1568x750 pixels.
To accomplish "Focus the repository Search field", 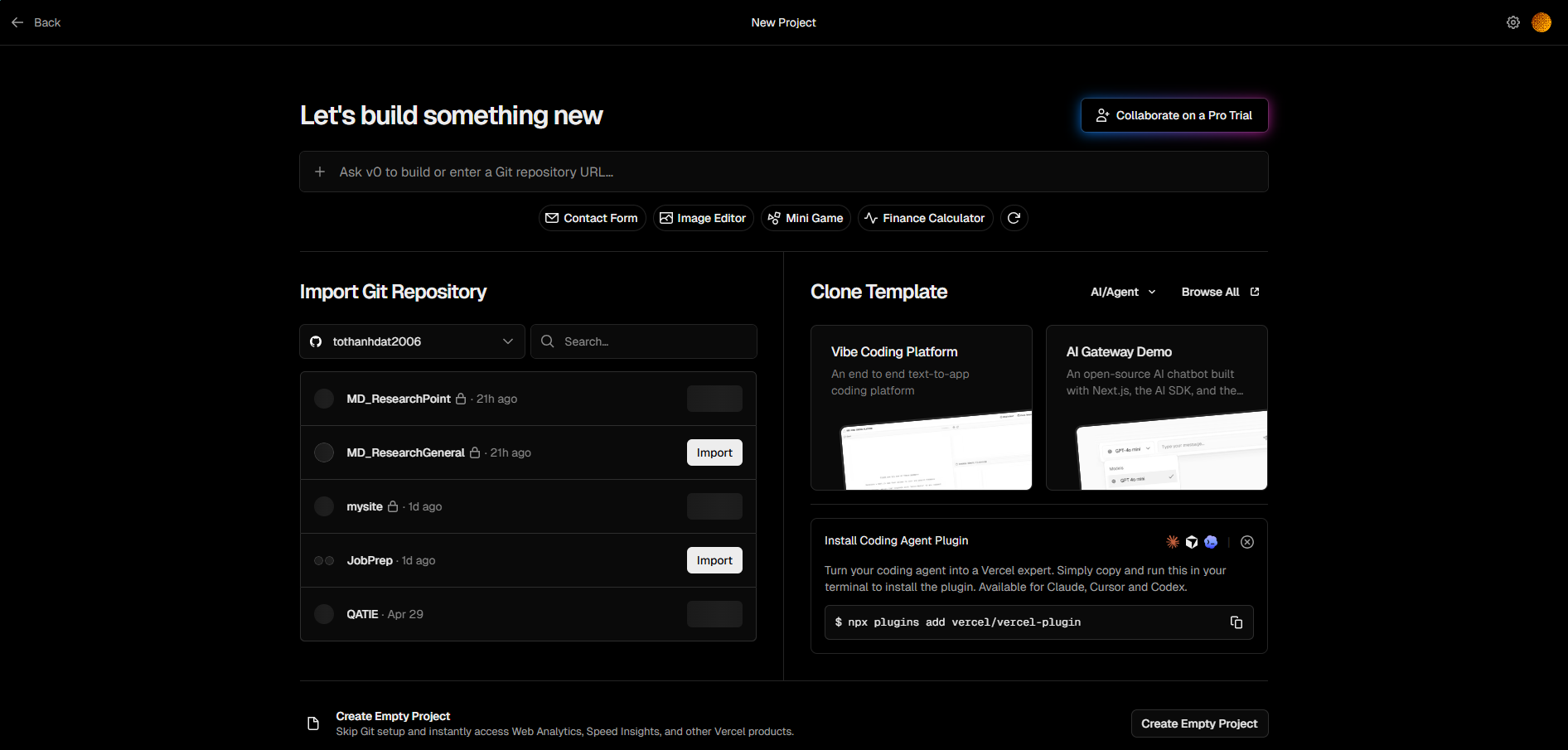I will tap(644, 341).
